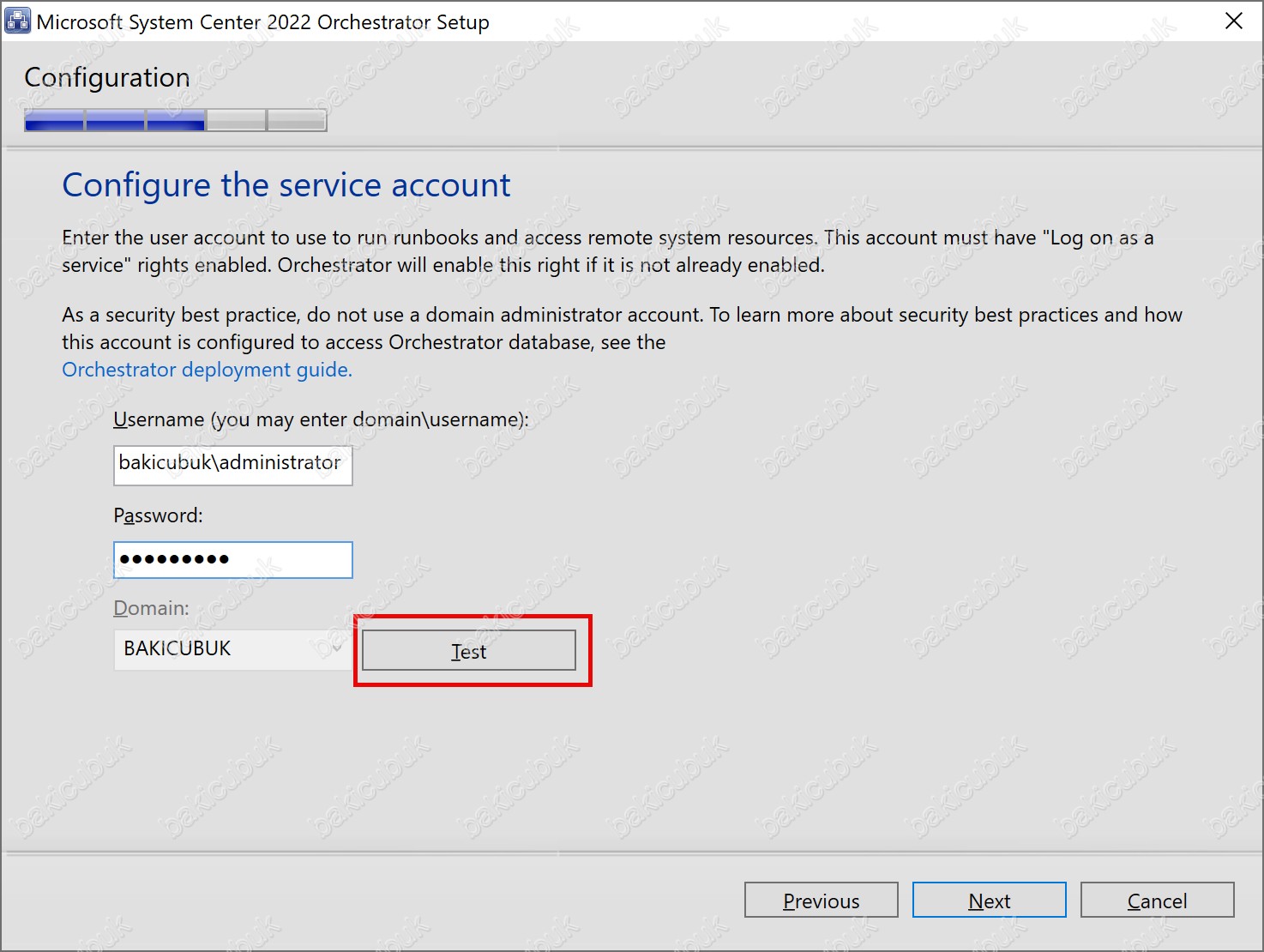Click the "Microsoft System Center 2022 Orchestrator Setup" title text
Viewport: 1264px width, 952px height.
click(263, 22)
